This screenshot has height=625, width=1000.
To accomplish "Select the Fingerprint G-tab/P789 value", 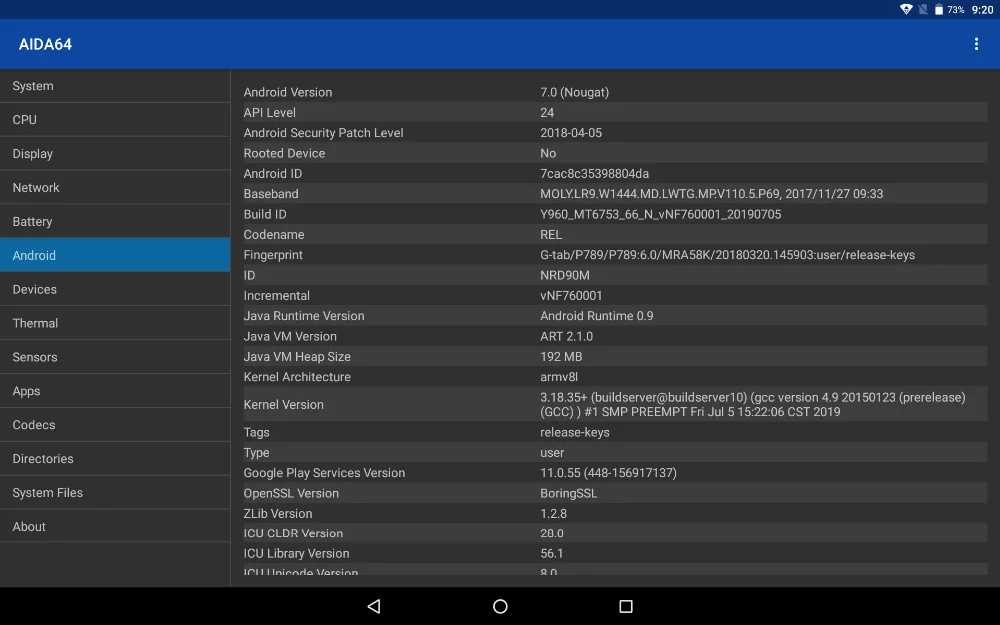I will click(x=727, y=255).
